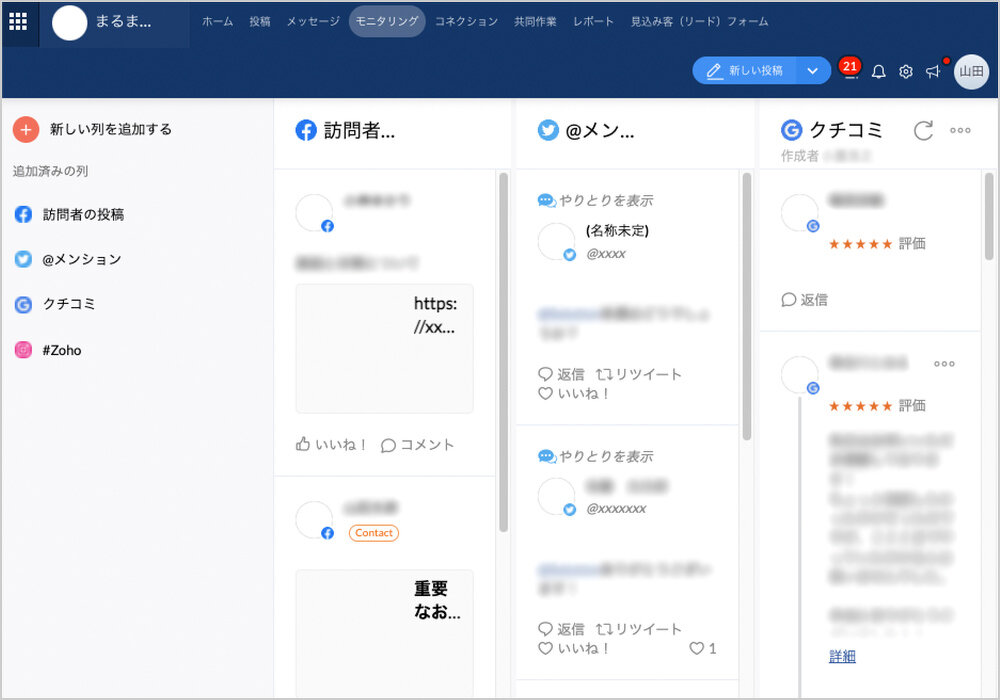This screenshot has width=1000, height=700.
Task: Select the モニタリング tab
Action: [387, 21]
